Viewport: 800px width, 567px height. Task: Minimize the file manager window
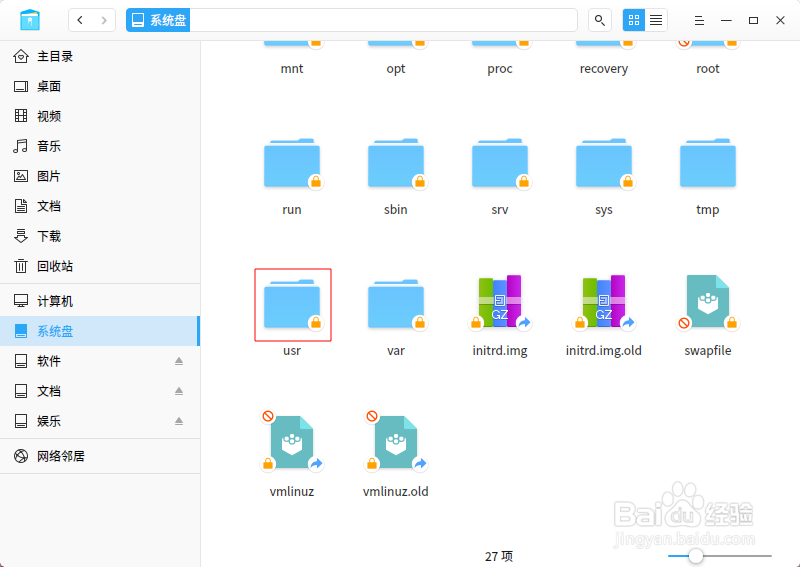pos(726,20)
